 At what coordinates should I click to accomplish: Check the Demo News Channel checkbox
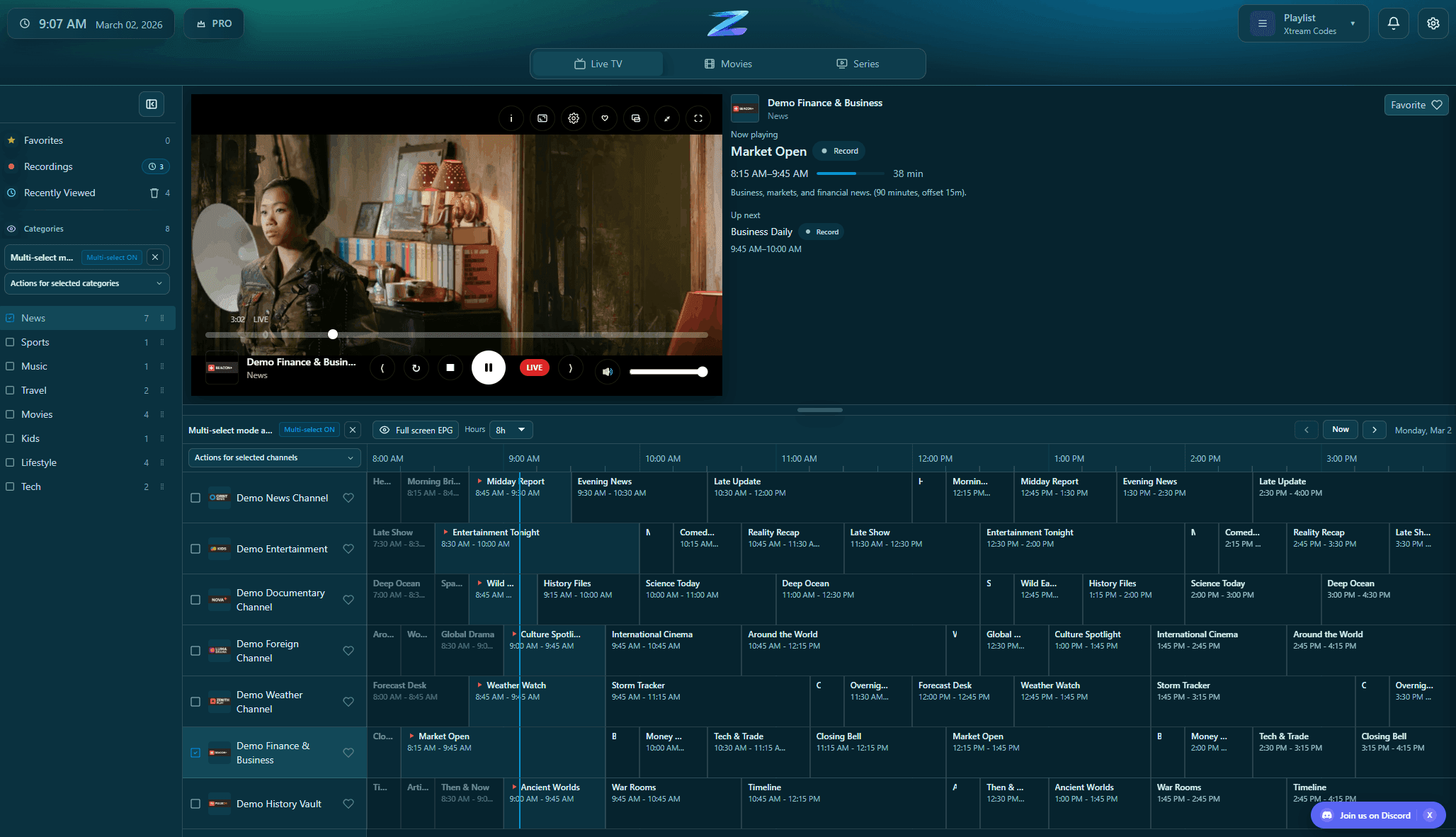[195, 498]
